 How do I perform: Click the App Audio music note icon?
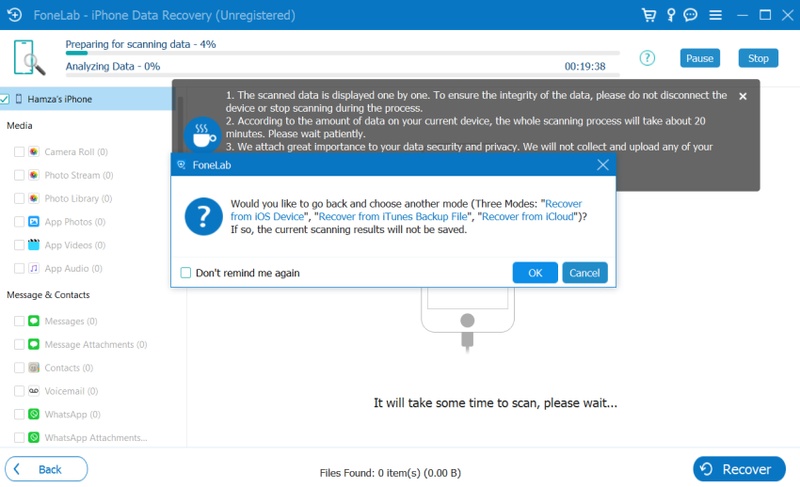34,268
